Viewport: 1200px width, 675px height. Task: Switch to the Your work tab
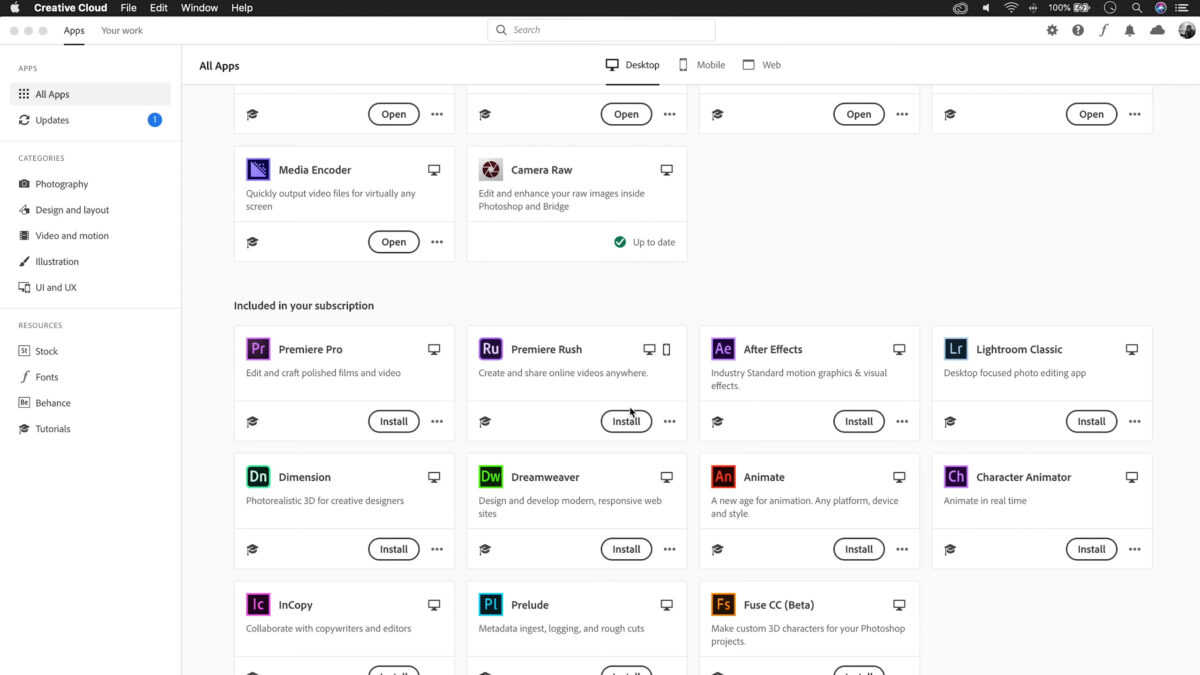(122, 31)
